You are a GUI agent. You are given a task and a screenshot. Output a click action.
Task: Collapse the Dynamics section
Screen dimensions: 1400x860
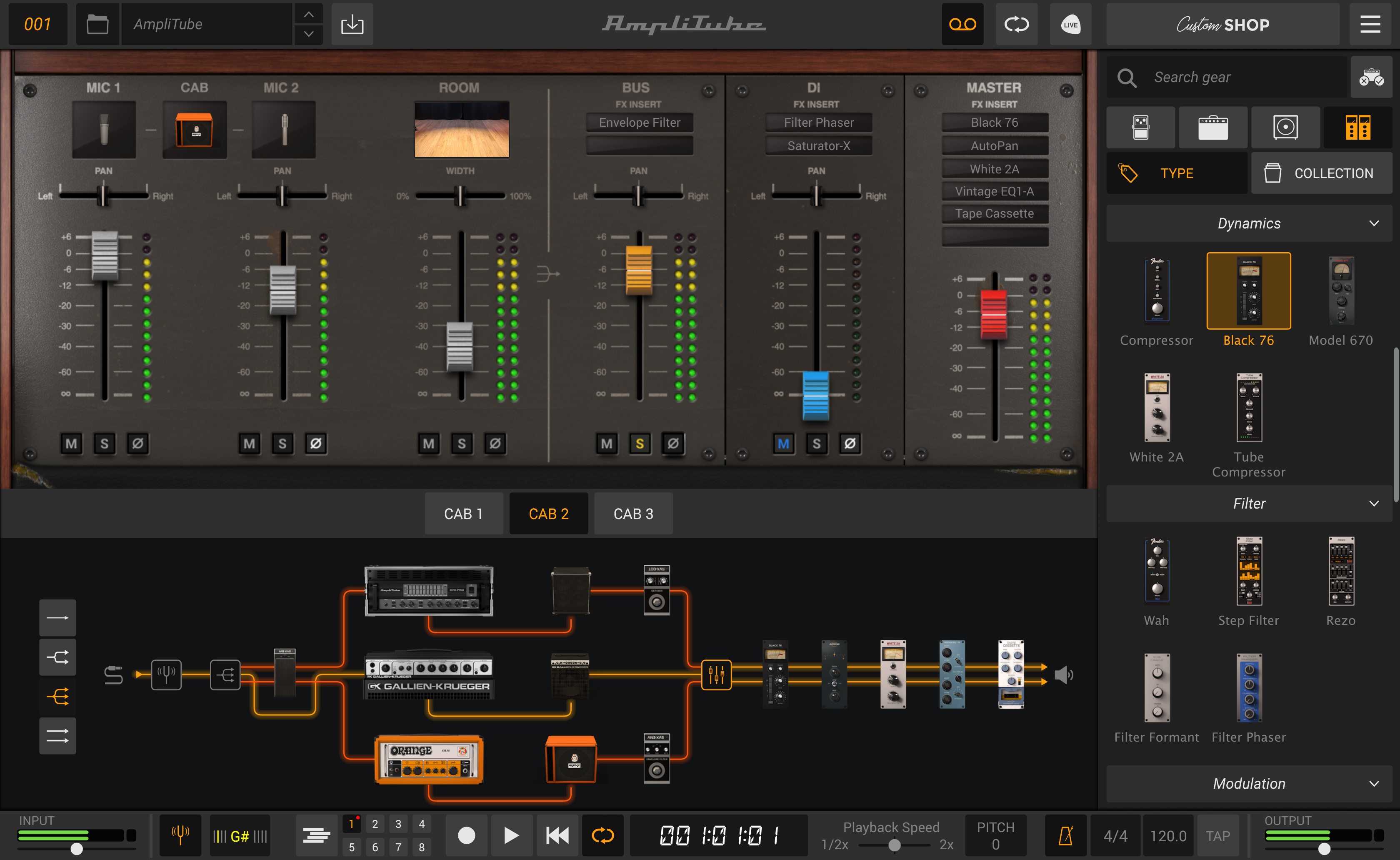point(1375,223)
